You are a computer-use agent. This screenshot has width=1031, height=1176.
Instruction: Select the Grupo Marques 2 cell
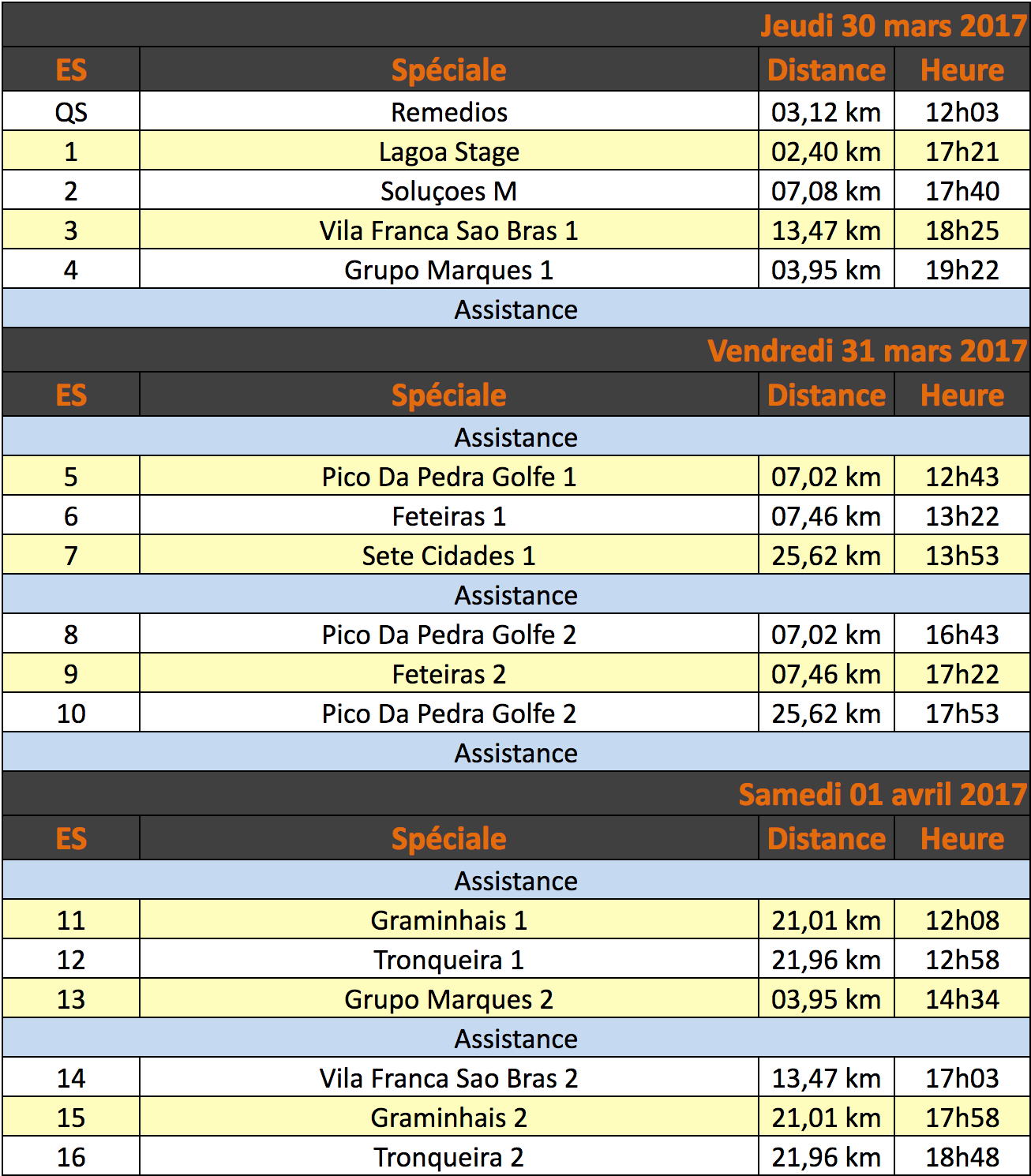448,998
